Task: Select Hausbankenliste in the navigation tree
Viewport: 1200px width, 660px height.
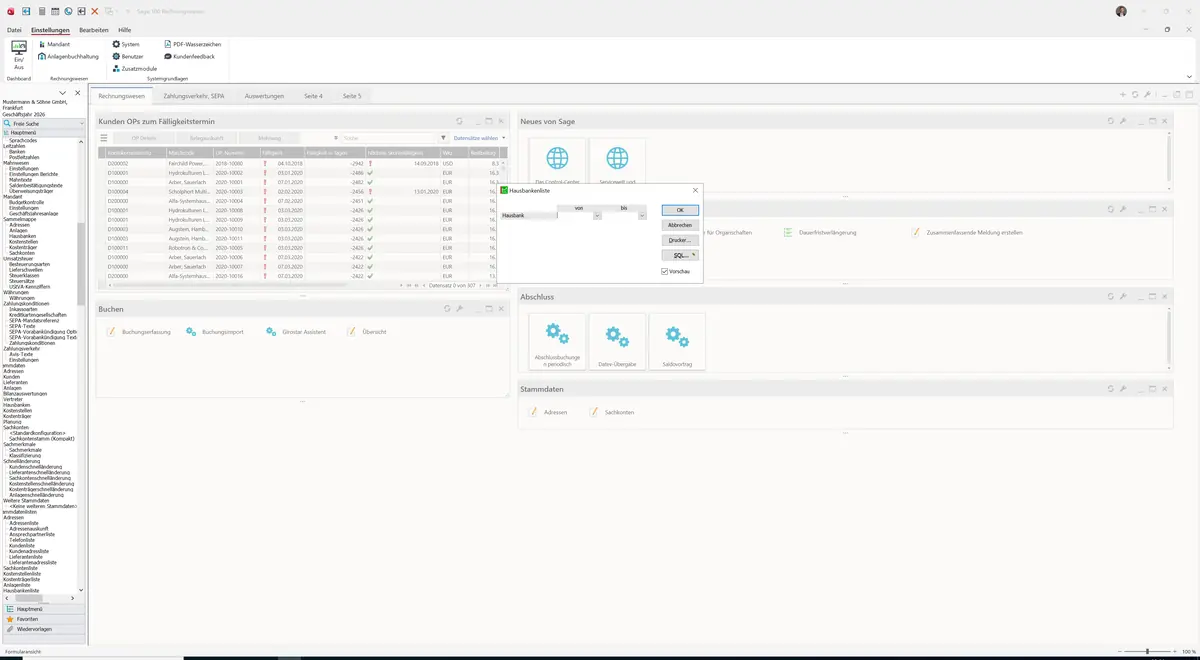Action: click(21, 591)
